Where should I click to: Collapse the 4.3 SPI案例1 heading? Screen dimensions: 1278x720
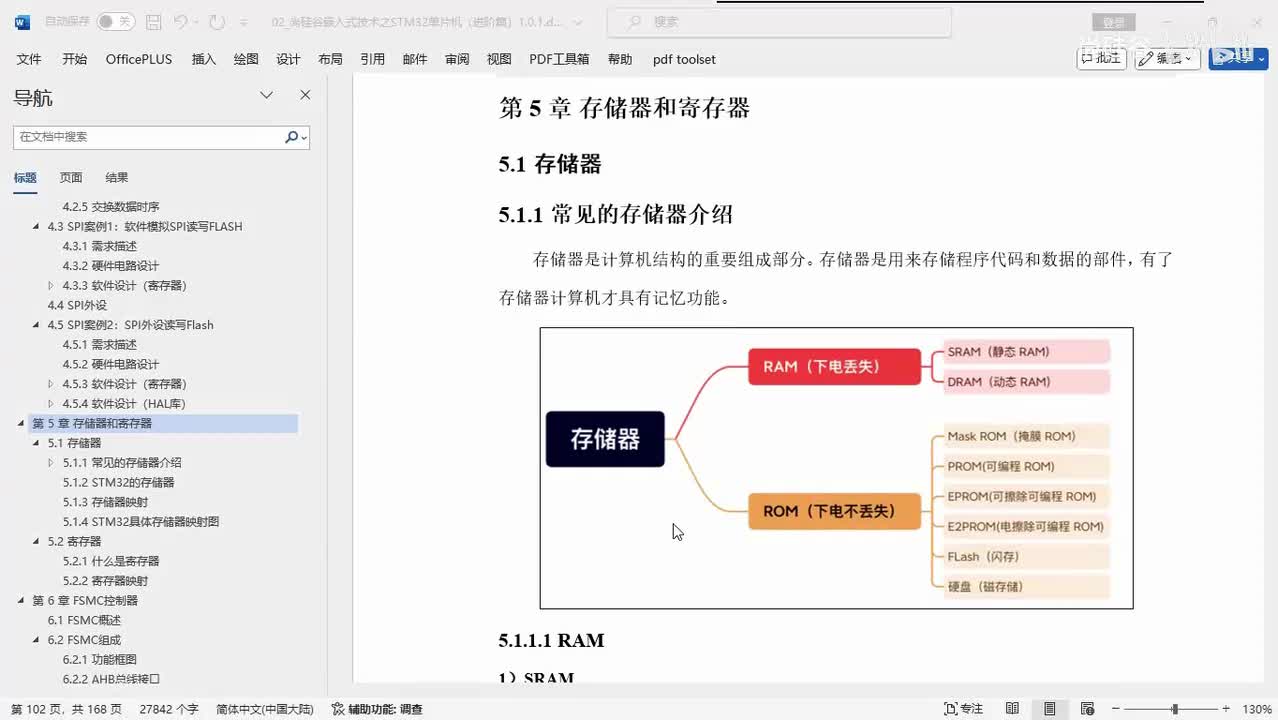tap(37, 227)
